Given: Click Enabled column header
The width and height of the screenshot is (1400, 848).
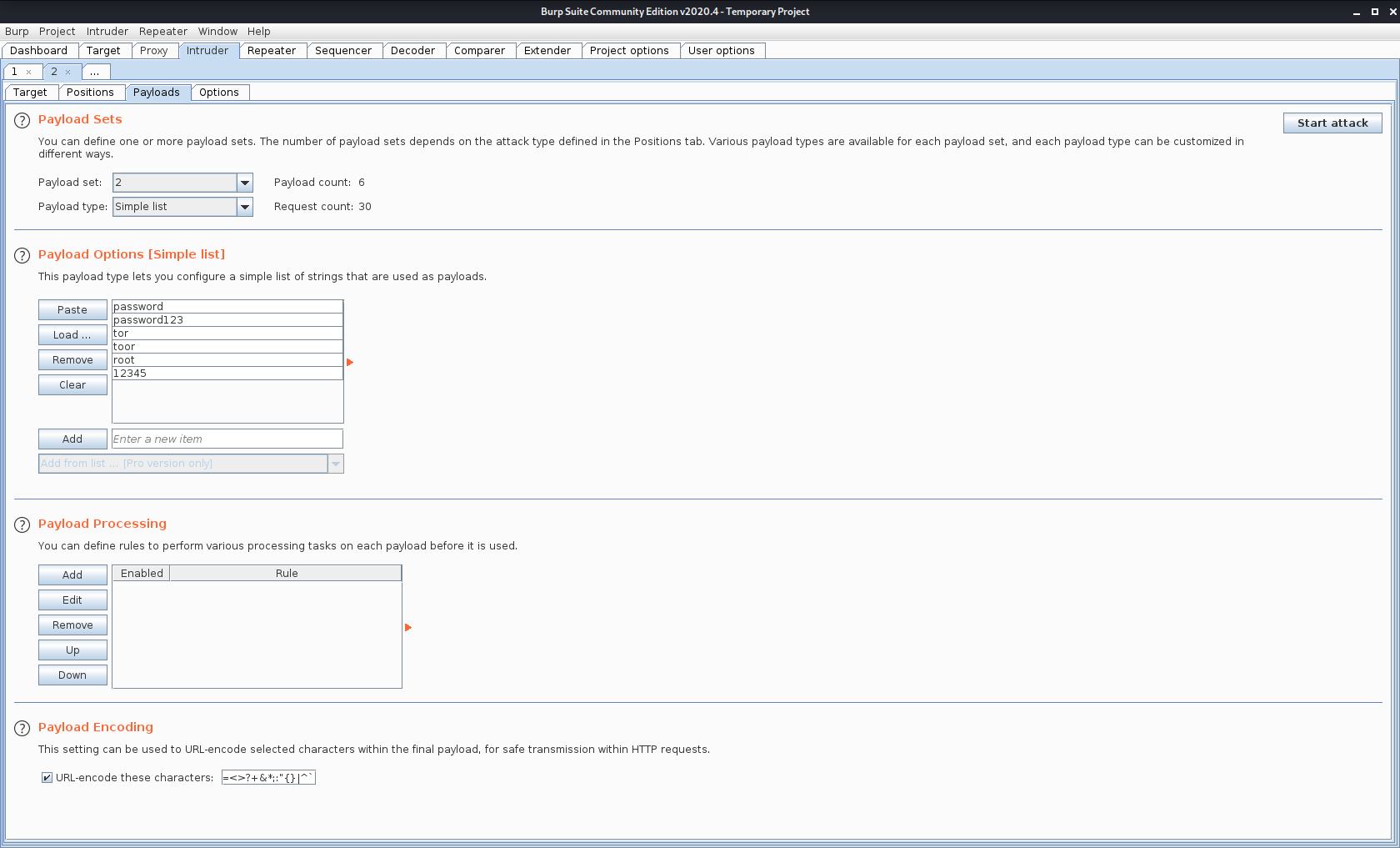Looking at the screenshot, I should click(x=142, y=574).
